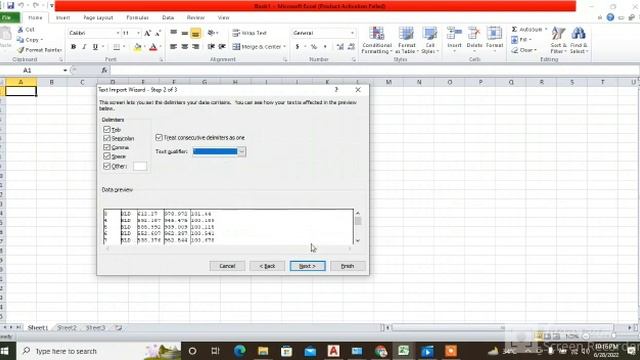This screenshot has width=640, height=360.
Task: Switch to the Formulas tab
Action: click(138, 18)
